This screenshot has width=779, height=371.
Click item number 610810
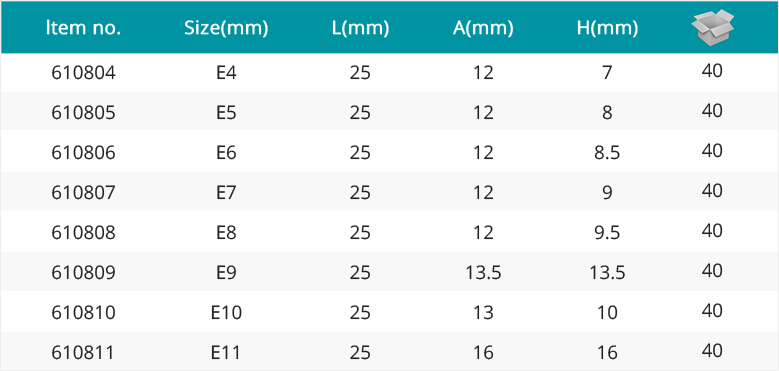[83, 312]
